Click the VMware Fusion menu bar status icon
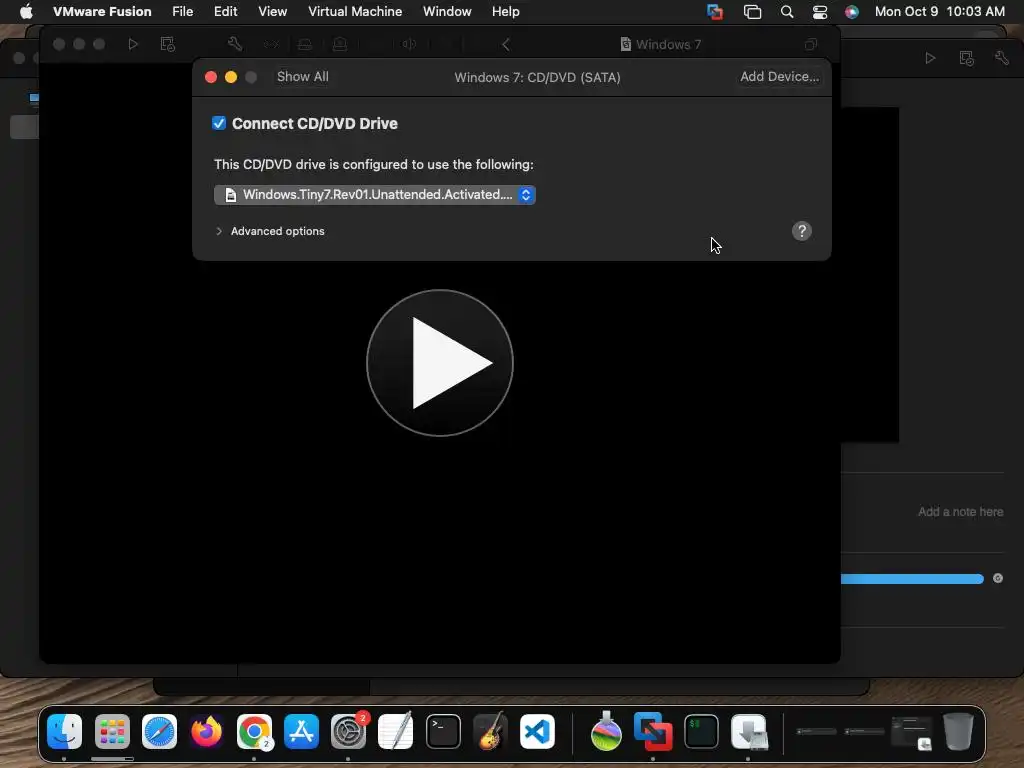Viewport: 1024px width, 768px height. [x=715, y=12]
